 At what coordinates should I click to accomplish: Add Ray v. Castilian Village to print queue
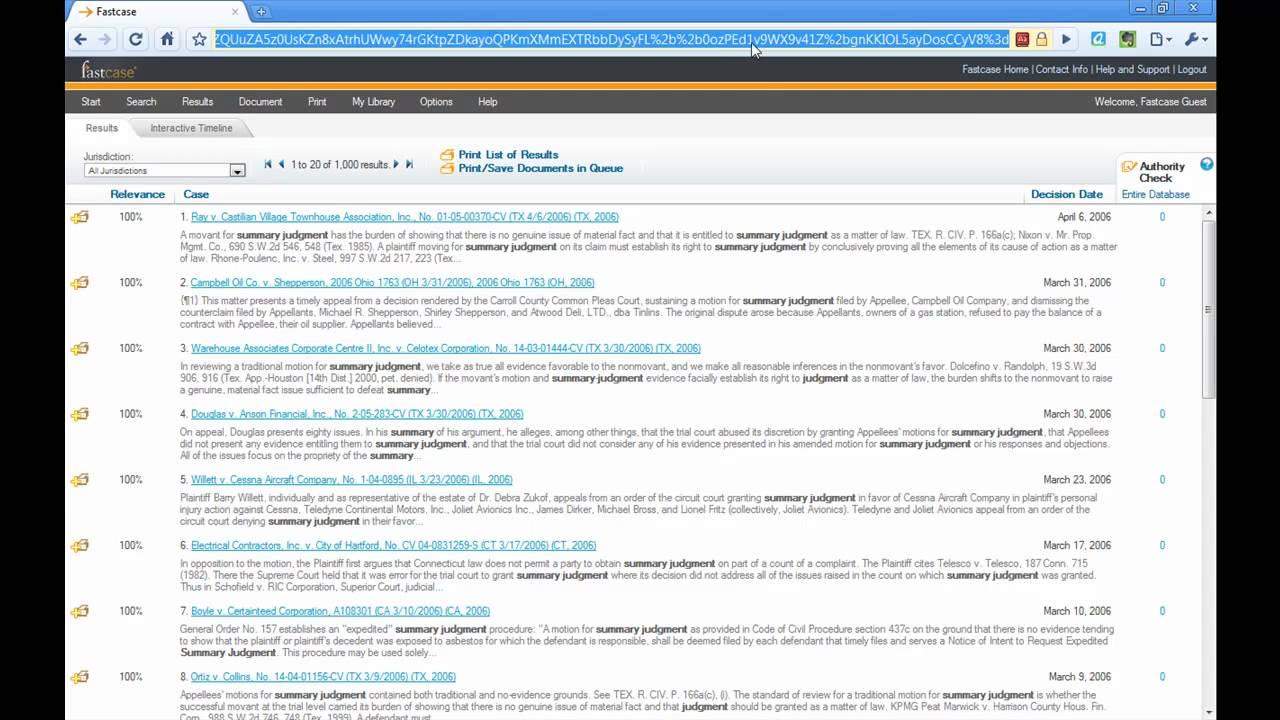[x=80, y=217]
